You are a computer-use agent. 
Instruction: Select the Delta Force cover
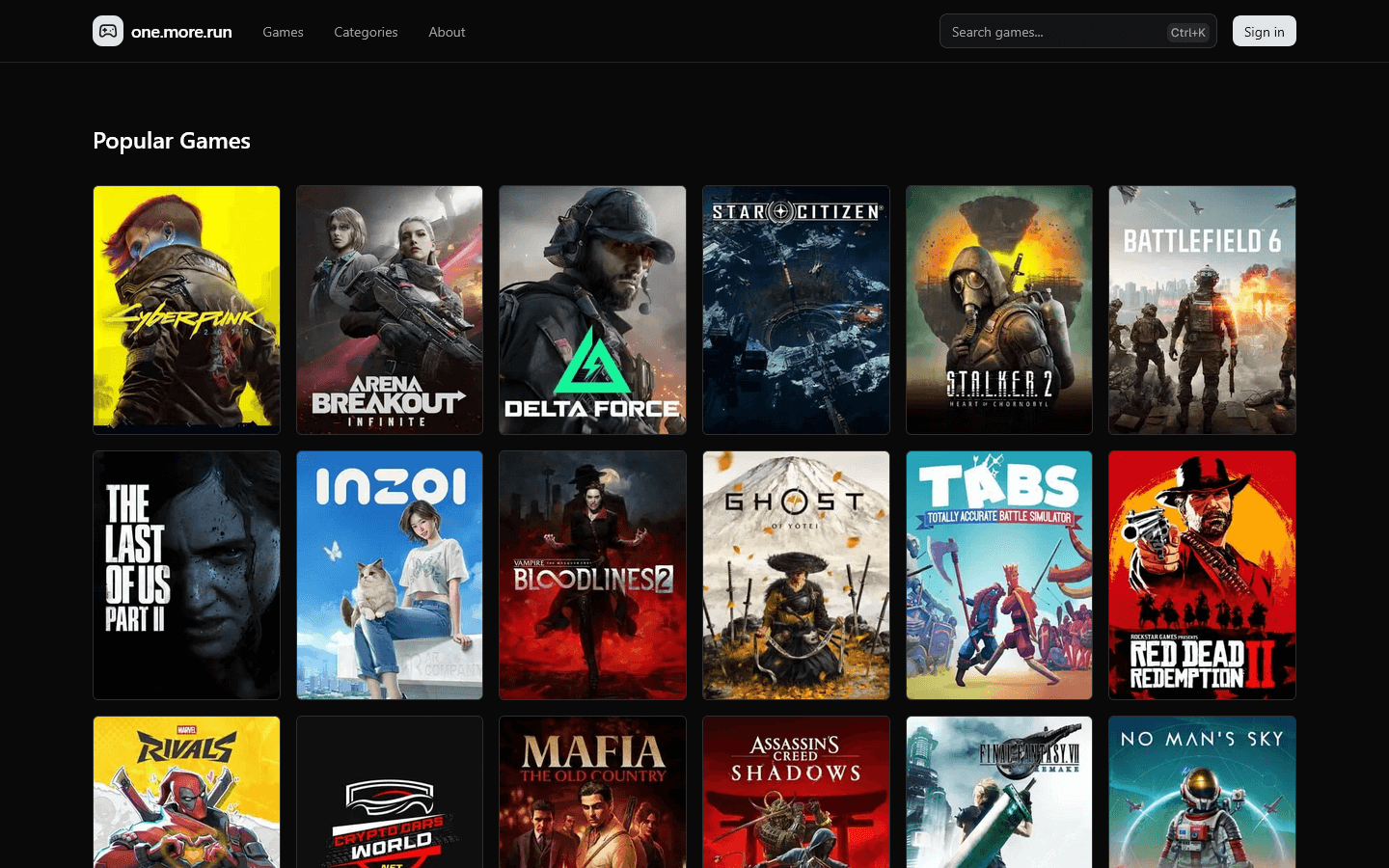(x=592, y=310)
